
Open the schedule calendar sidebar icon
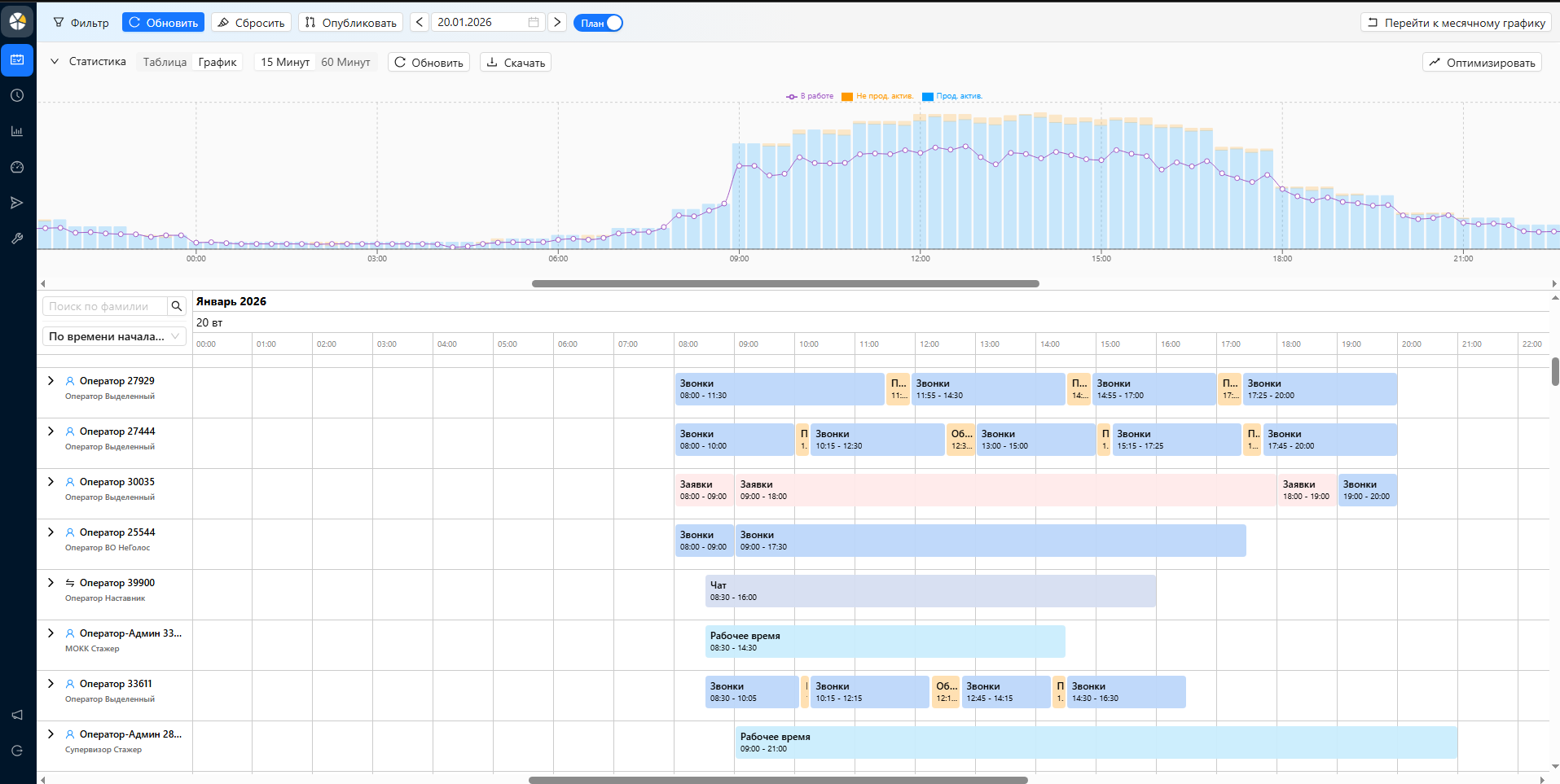pos(17,60)
